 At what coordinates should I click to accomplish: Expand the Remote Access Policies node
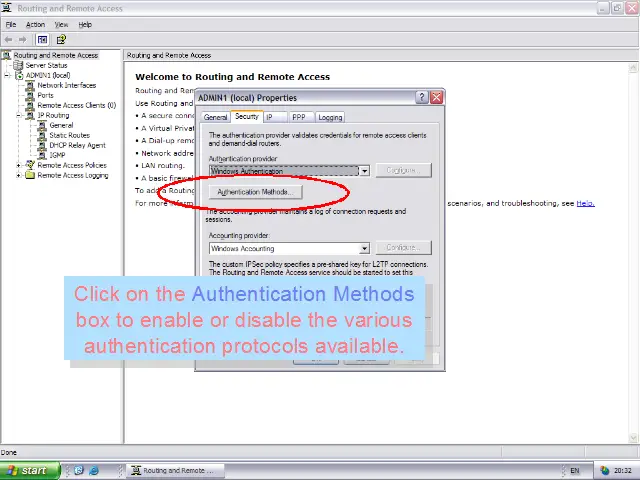tap(19, 165)
